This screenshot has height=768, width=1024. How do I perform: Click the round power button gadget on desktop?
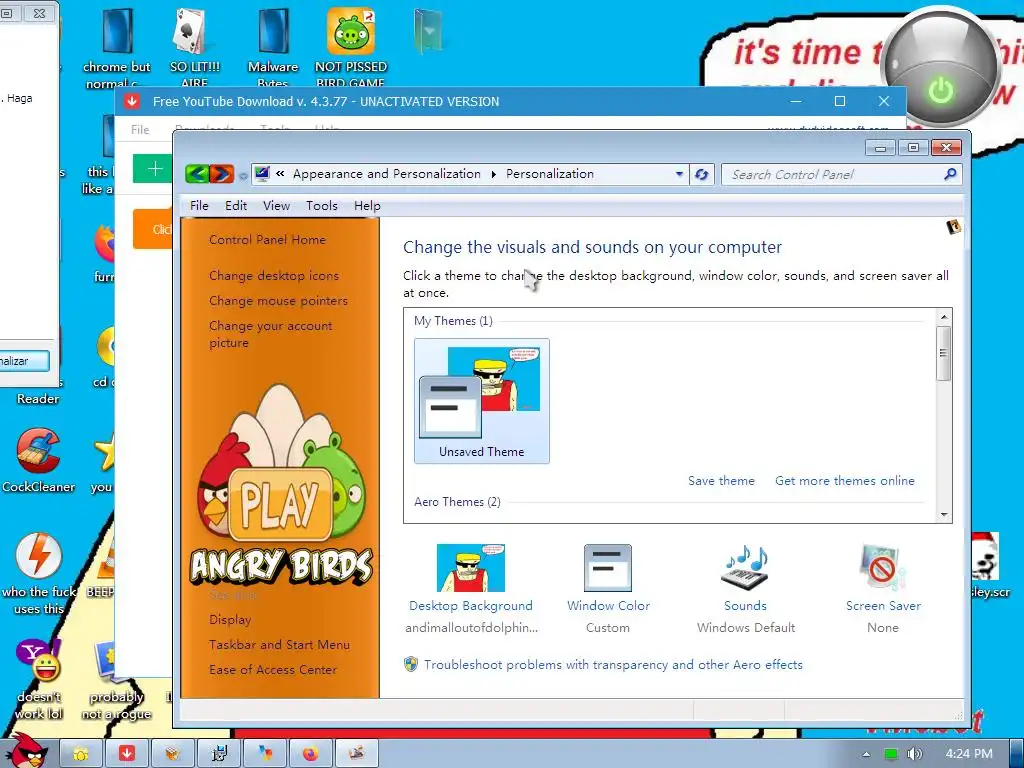click(x=941, y=69)
